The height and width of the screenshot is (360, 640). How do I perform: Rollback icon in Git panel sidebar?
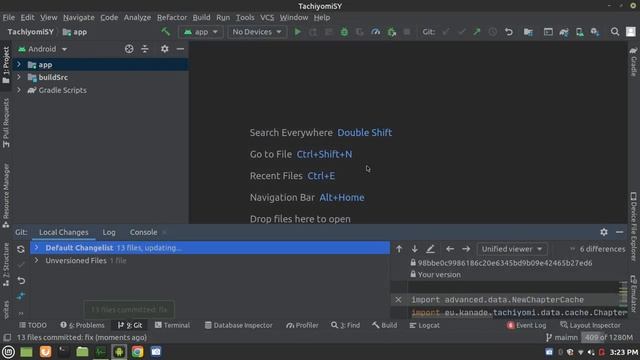coord(21,280)
